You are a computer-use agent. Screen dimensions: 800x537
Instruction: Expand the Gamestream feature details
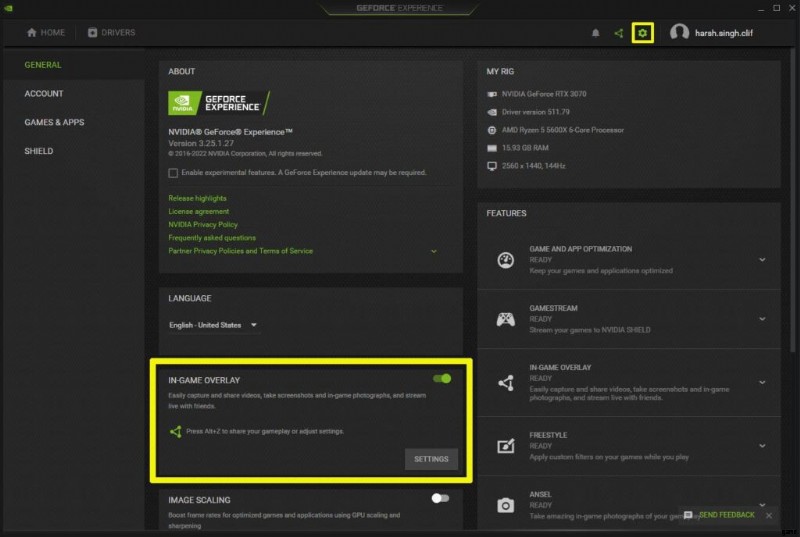tap(762, 320)
